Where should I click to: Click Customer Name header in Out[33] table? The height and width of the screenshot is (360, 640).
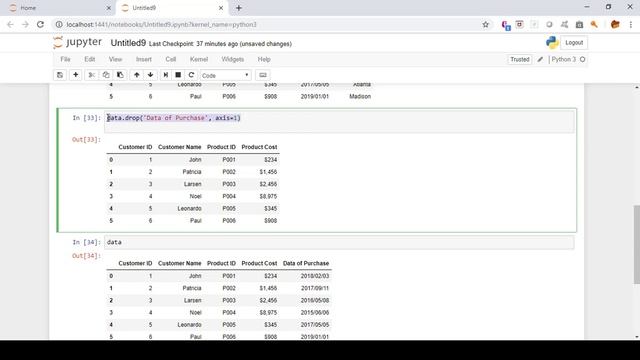tap(180, 147)
